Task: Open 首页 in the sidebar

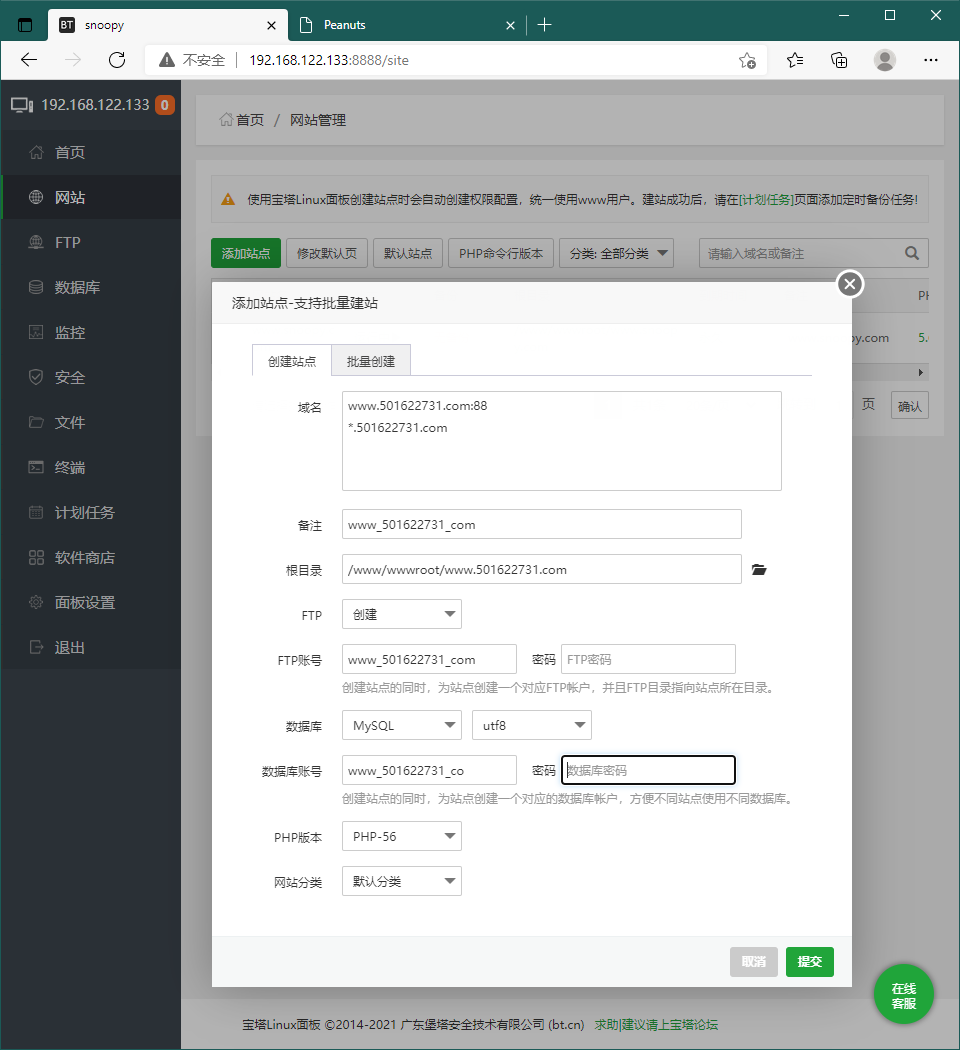Action: (91, 153)
